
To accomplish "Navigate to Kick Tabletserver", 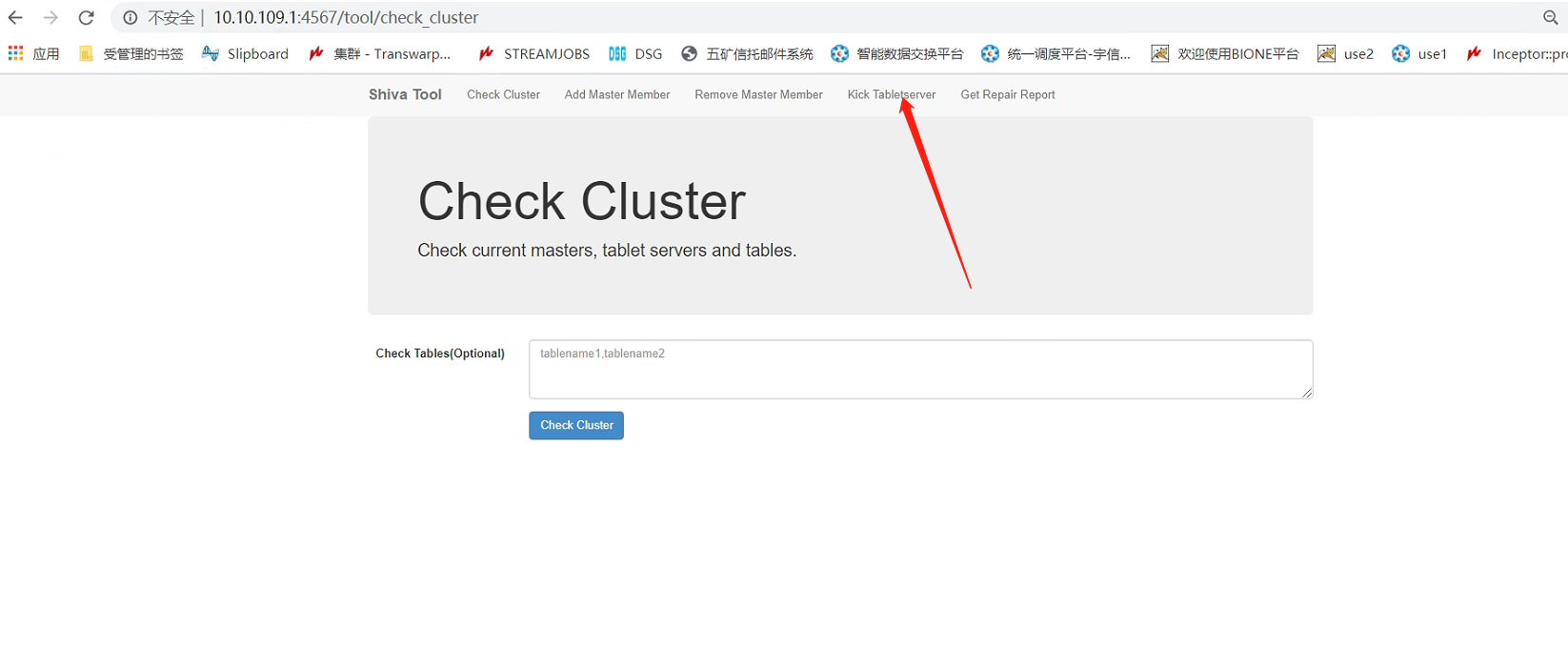I will tap(891, 94).
